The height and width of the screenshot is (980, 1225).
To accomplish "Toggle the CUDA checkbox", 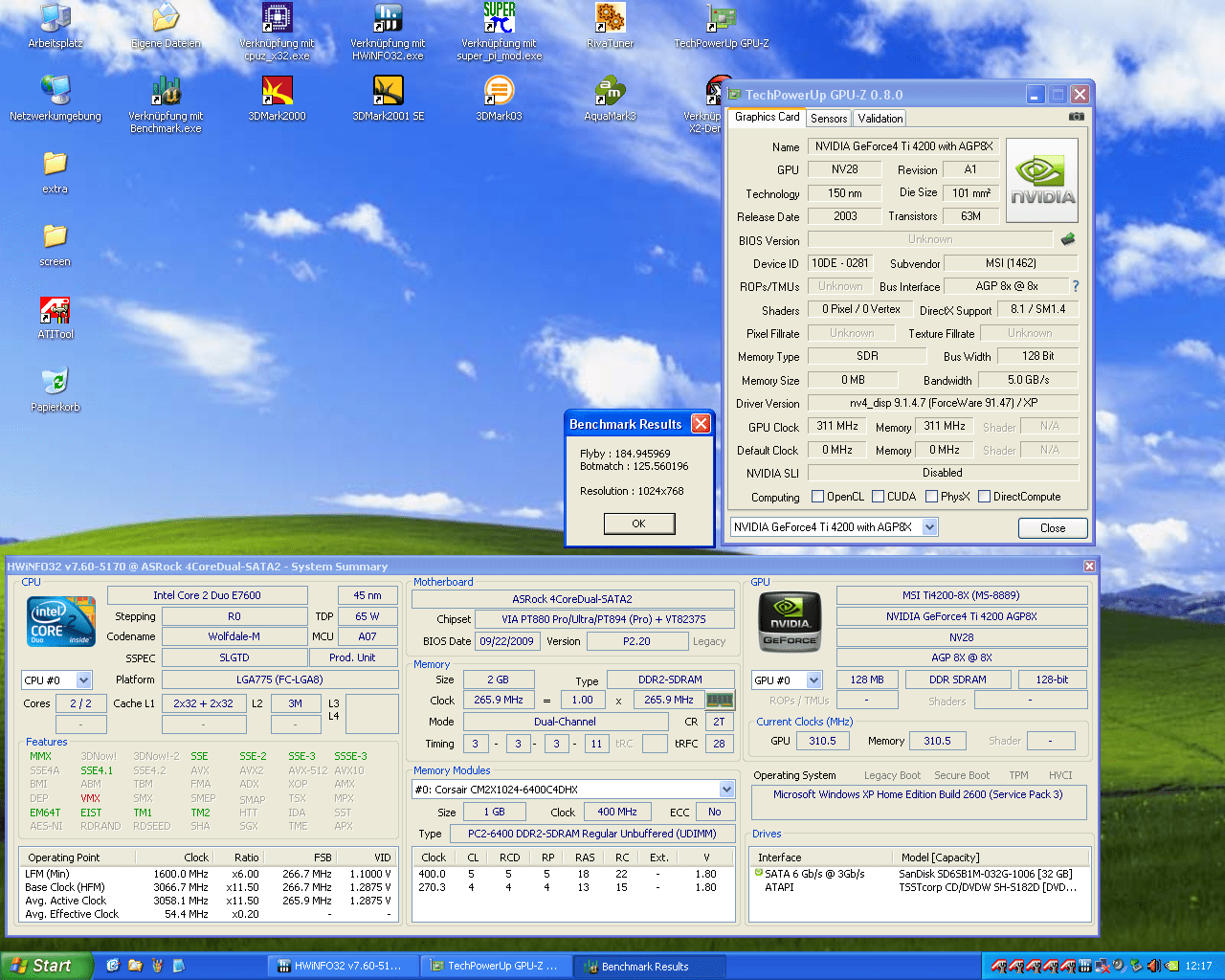I will coord(878,497).
